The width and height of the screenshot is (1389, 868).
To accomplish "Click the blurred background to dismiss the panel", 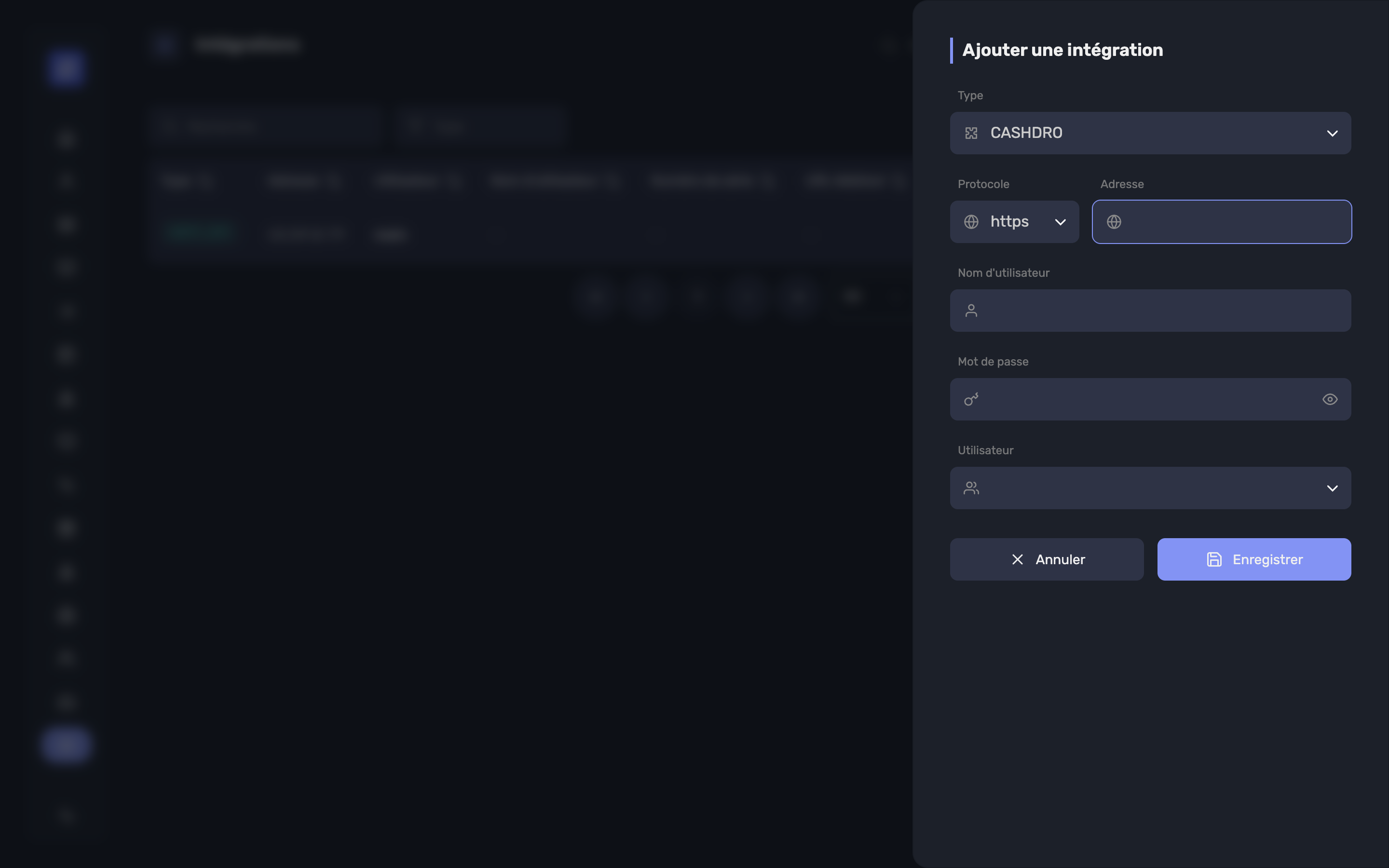I will tap(459, 516).
